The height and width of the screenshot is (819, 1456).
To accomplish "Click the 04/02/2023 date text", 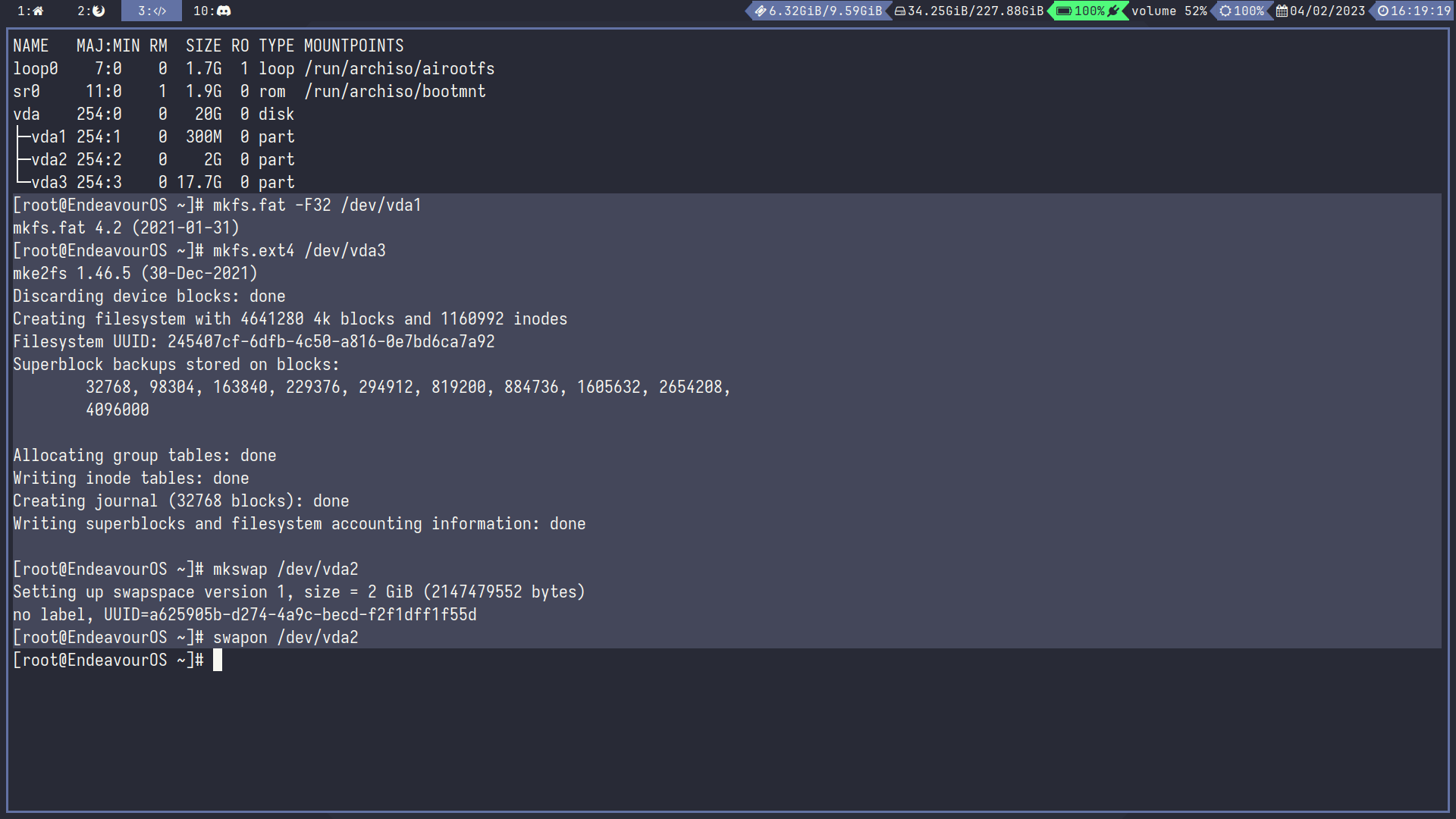I will point(1327,11).
